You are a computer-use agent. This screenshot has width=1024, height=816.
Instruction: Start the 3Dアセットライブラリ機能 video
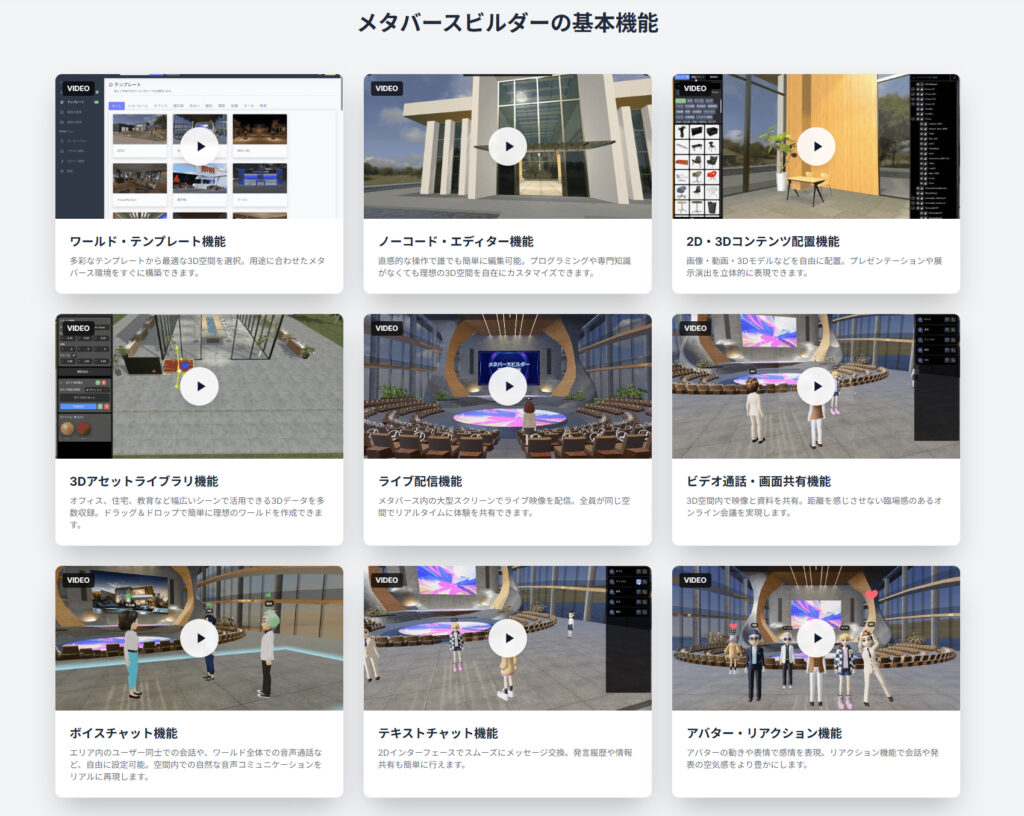pyautogui.click(x=199, y=386)
